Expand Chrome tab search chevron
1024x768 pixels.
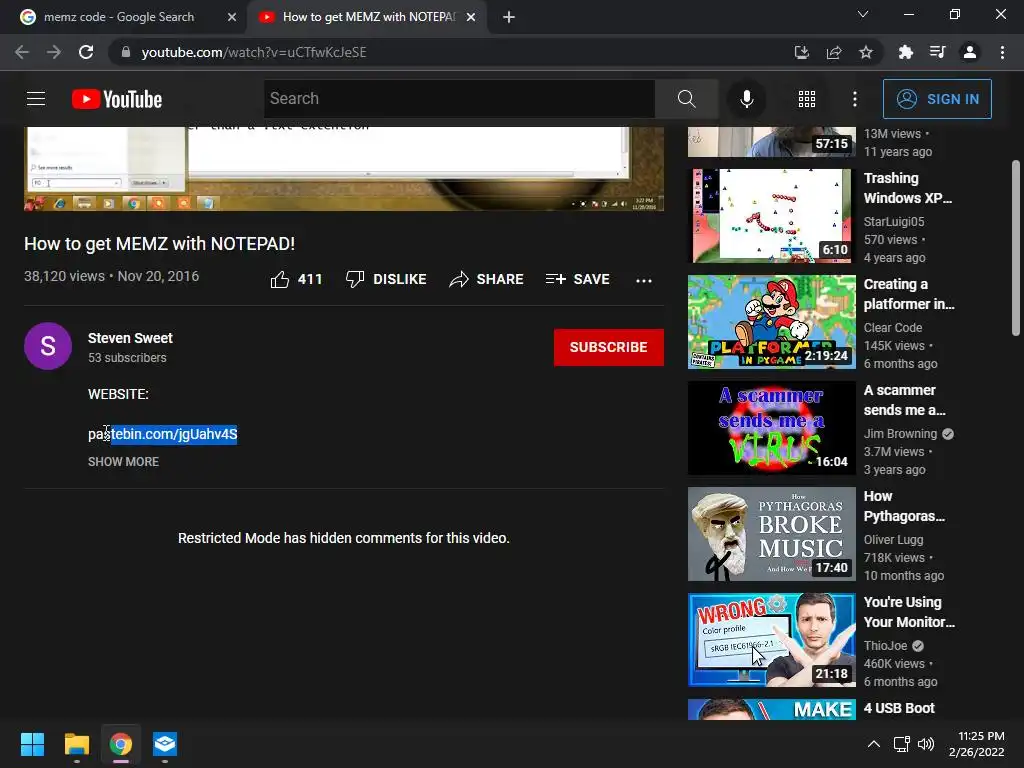[x=863, y=14]
